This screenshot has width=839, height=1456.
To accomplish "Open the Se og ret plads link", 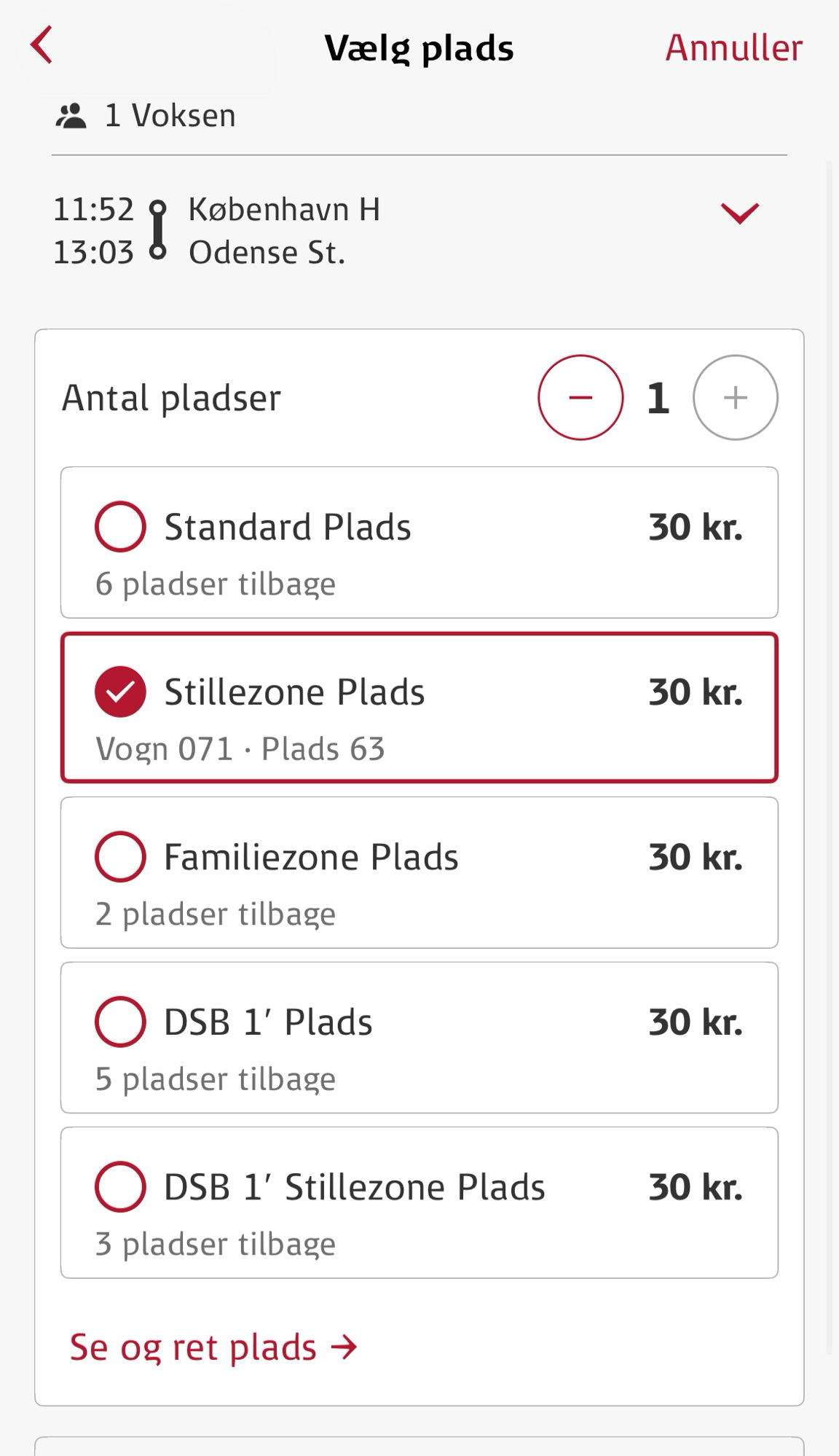I will pos(194,1347).
